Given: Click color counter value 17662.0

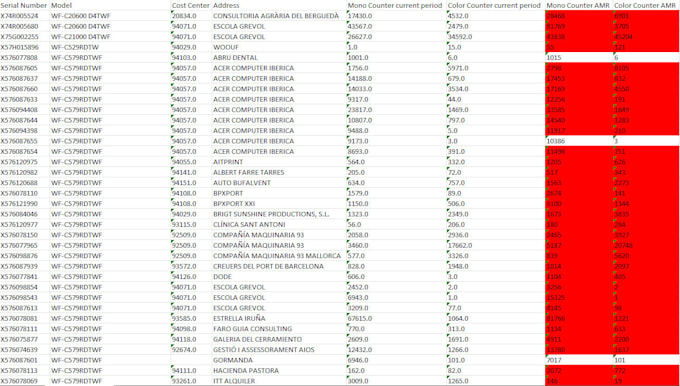Looking at the screenshot, I should [460, 245].
